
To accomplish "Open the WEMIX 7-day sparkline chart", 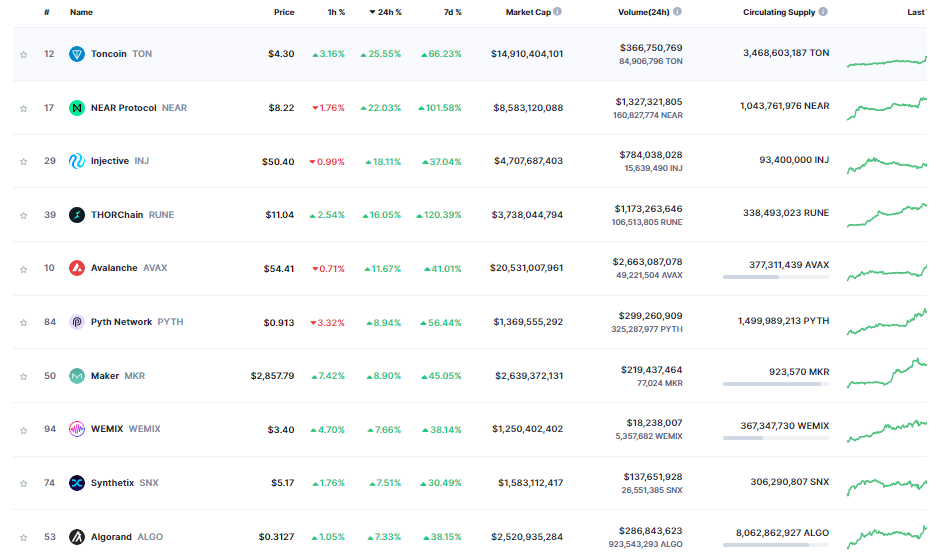I will pos(886,430).
